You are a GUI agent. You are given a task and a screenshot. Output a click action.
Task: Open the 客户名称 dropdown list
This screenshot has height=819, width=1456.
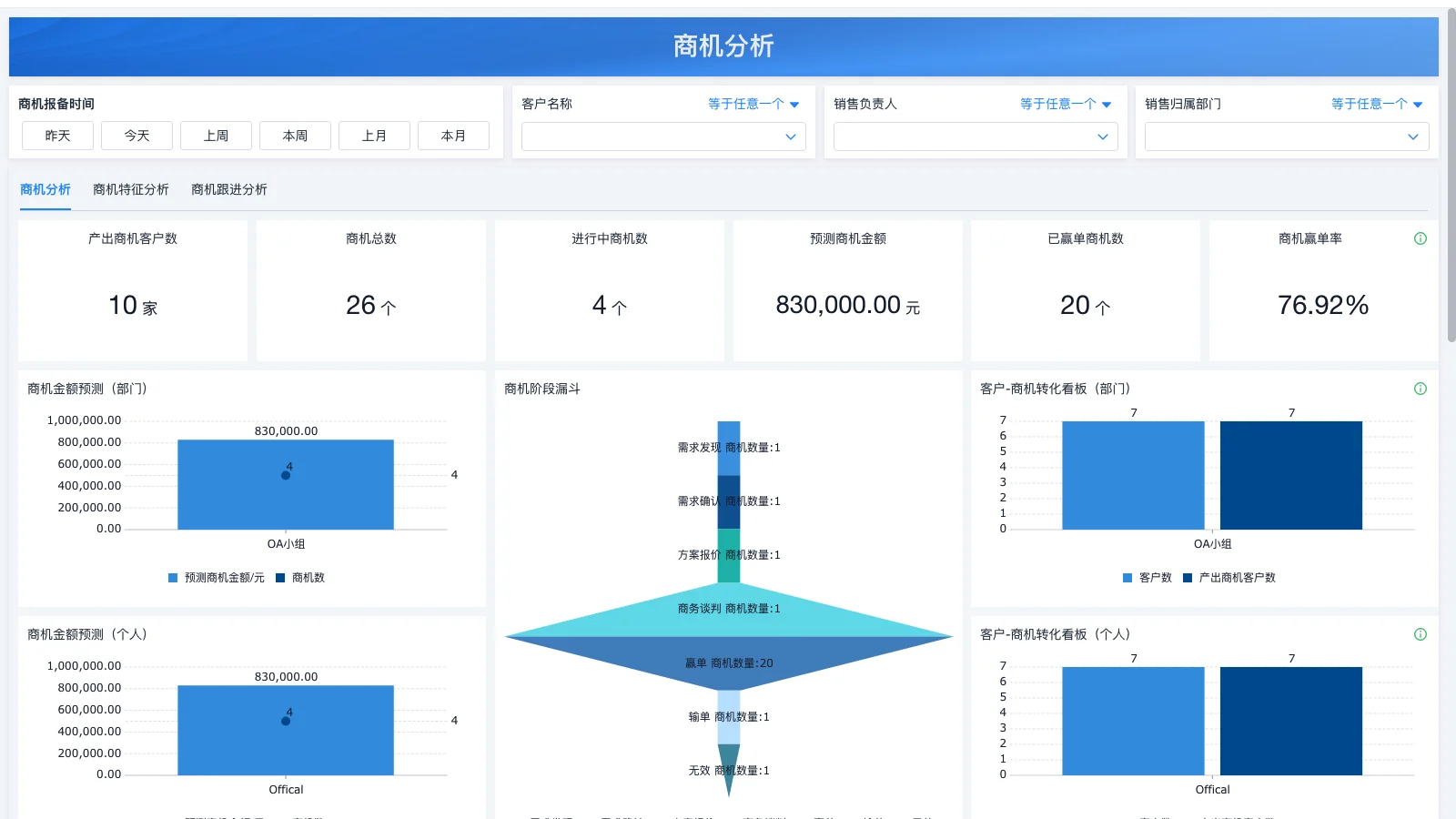pyautogui.click(x=662, y=136)
